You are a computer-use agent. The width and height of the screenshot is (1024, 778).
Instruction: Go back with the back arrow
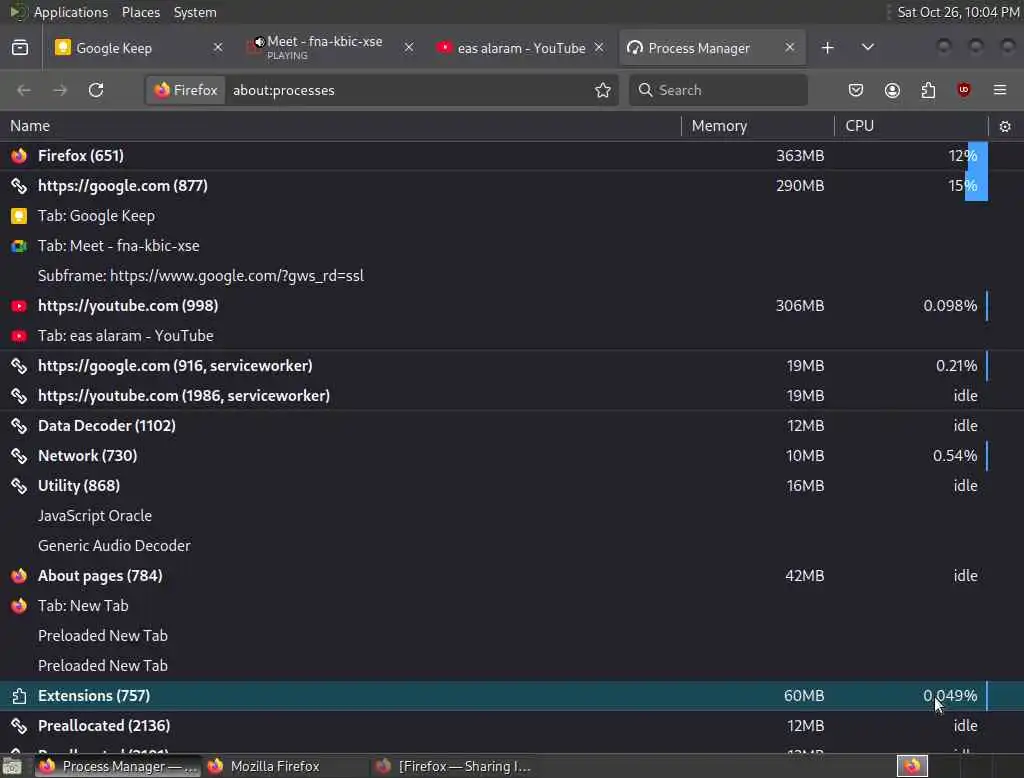24,90
